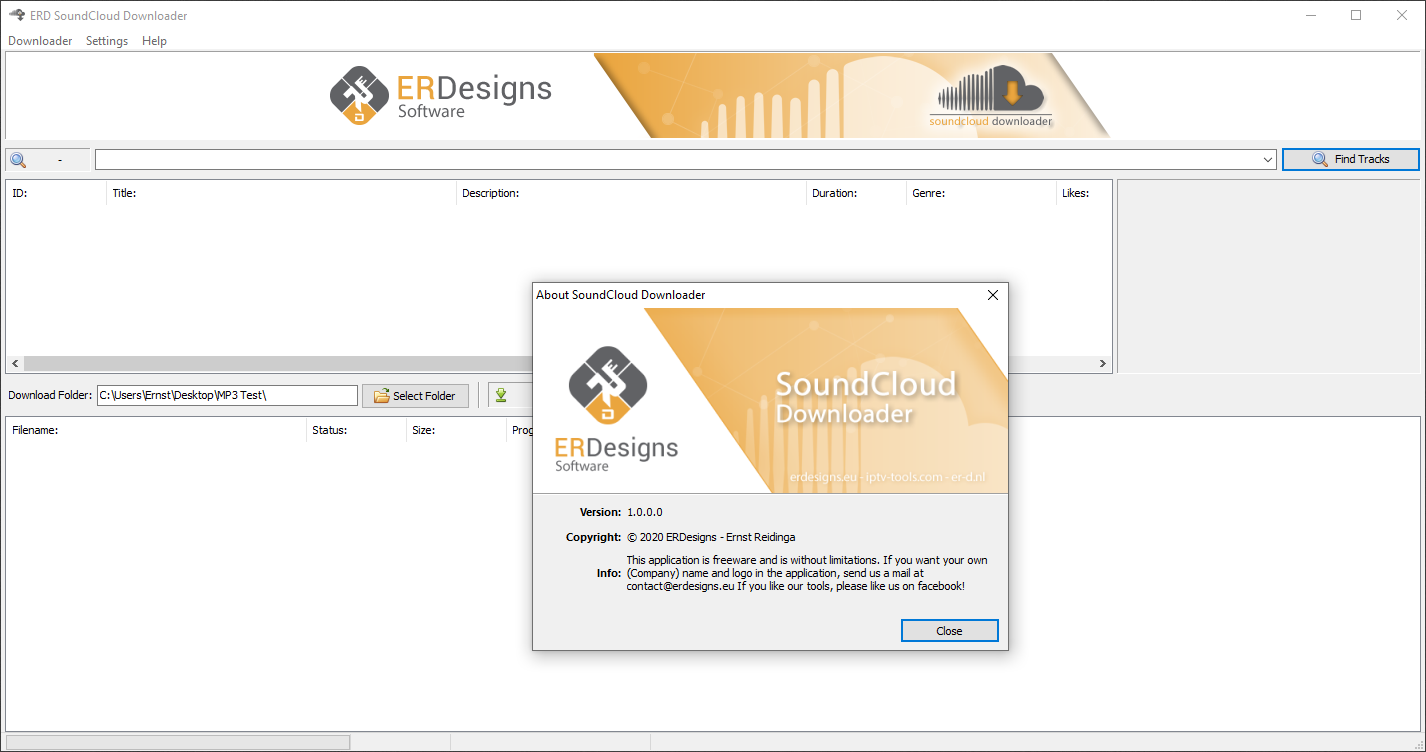This screenshot has height=752, width=1426.
Task: Open the Downloader menu
Action: pyautogui.click(x=40, y=41)
